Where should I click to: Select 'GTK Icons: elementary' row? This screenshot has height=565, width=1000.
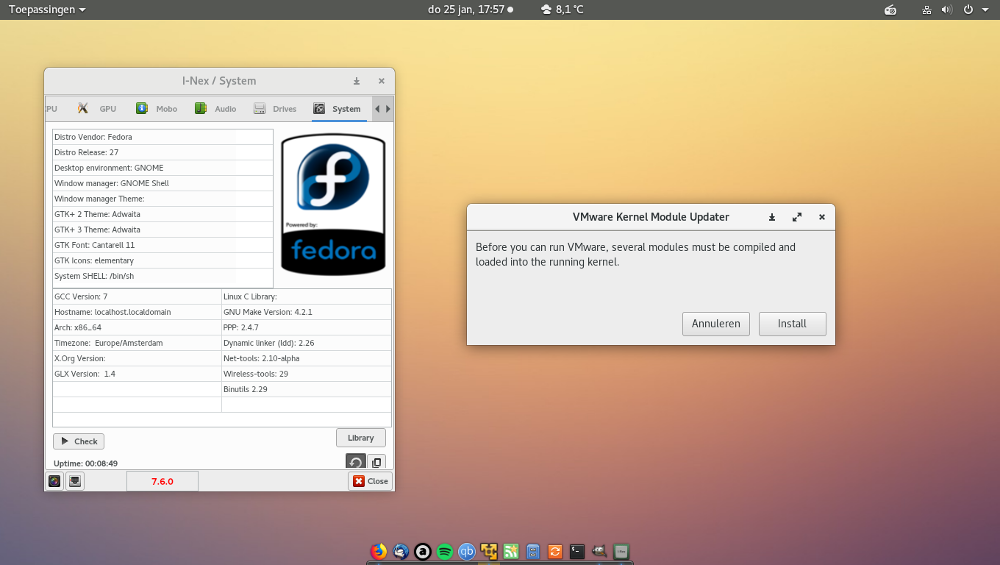point(163,260)
